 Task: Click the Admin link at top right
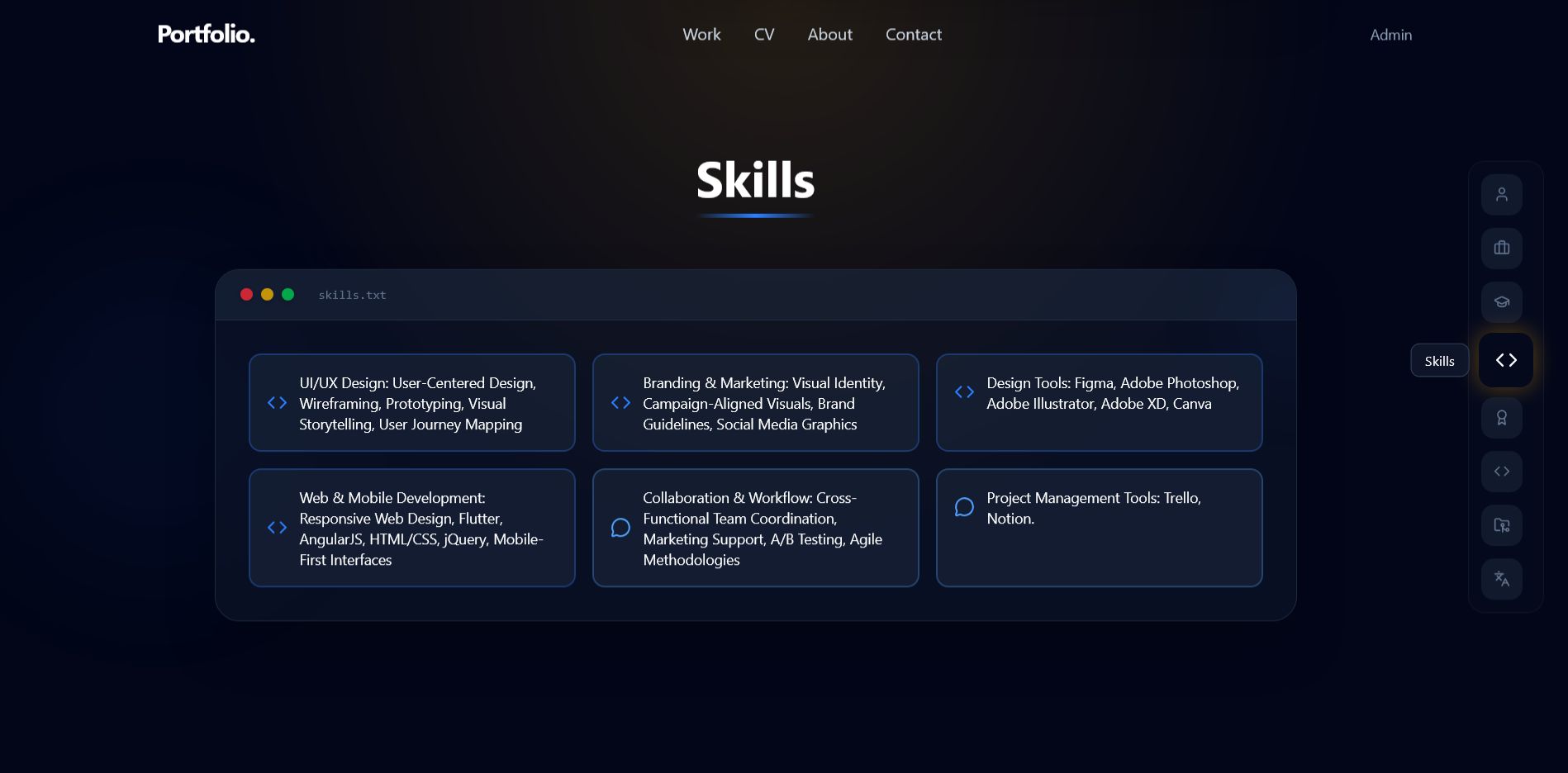coord(1390,35)
